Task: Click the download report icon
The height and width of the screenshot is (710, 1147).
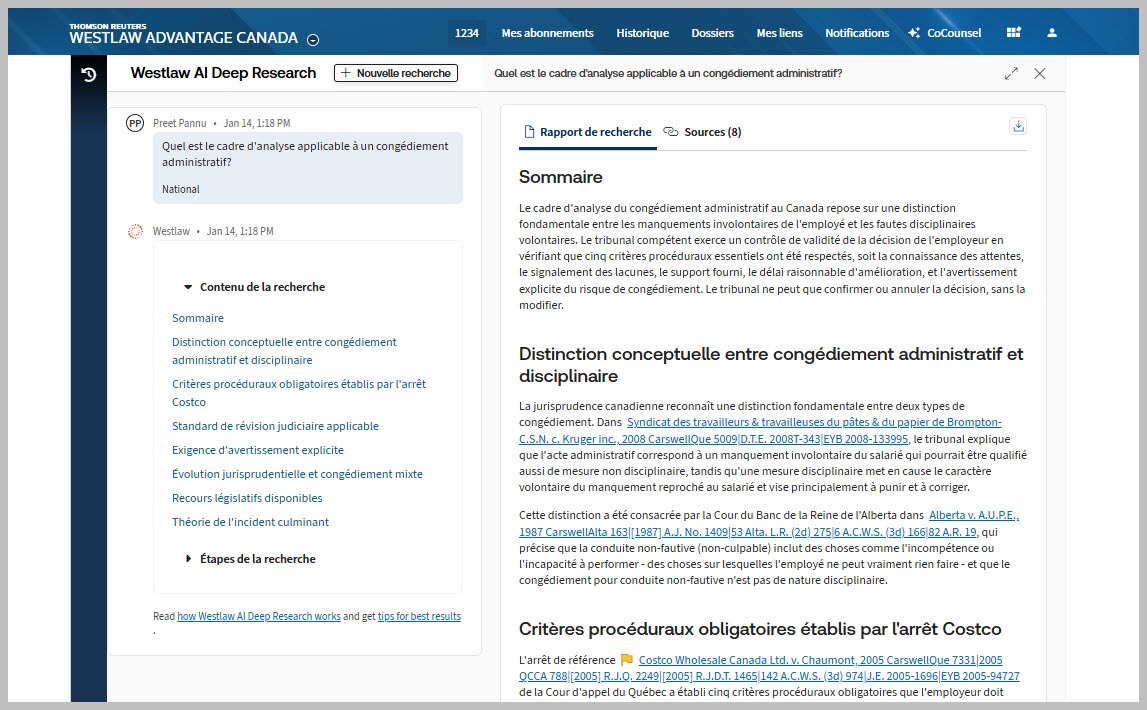Action: [x=1018, y=126]
